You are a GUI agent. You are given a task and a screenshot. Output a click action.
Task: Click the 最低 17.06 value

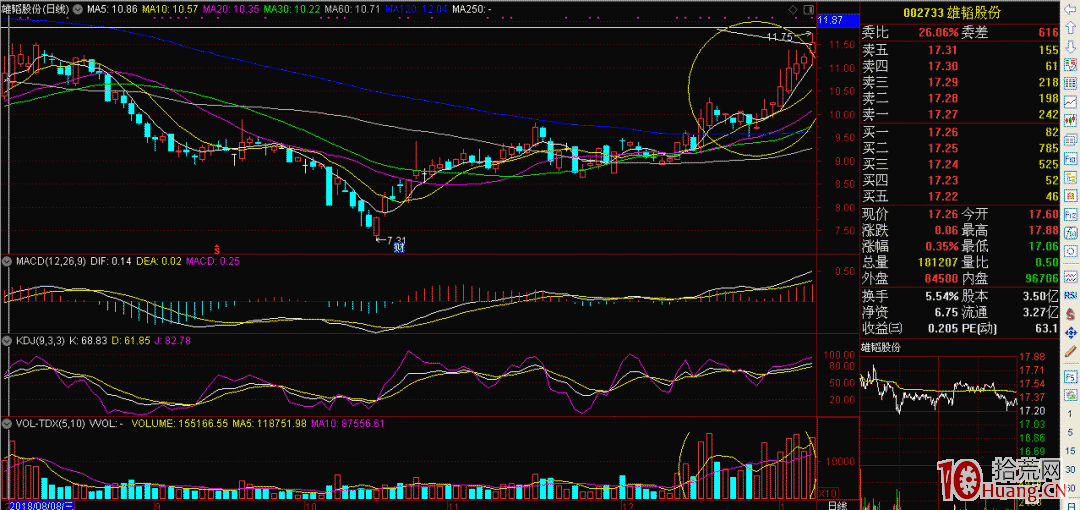tap(1043, 246)
